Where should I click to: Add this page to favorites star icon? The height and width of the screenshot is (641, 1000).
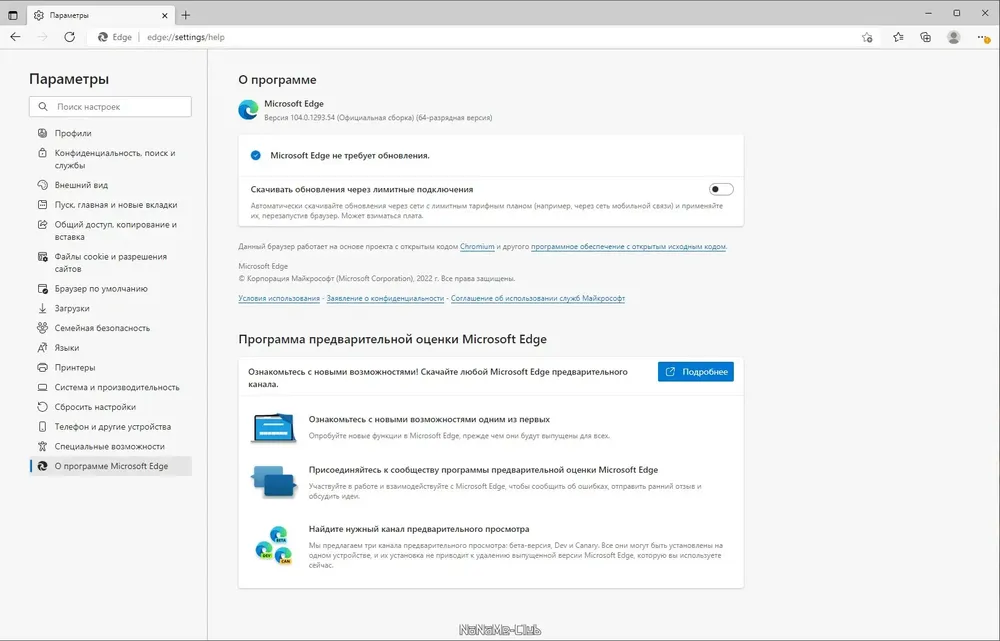(x=867, y=37)
